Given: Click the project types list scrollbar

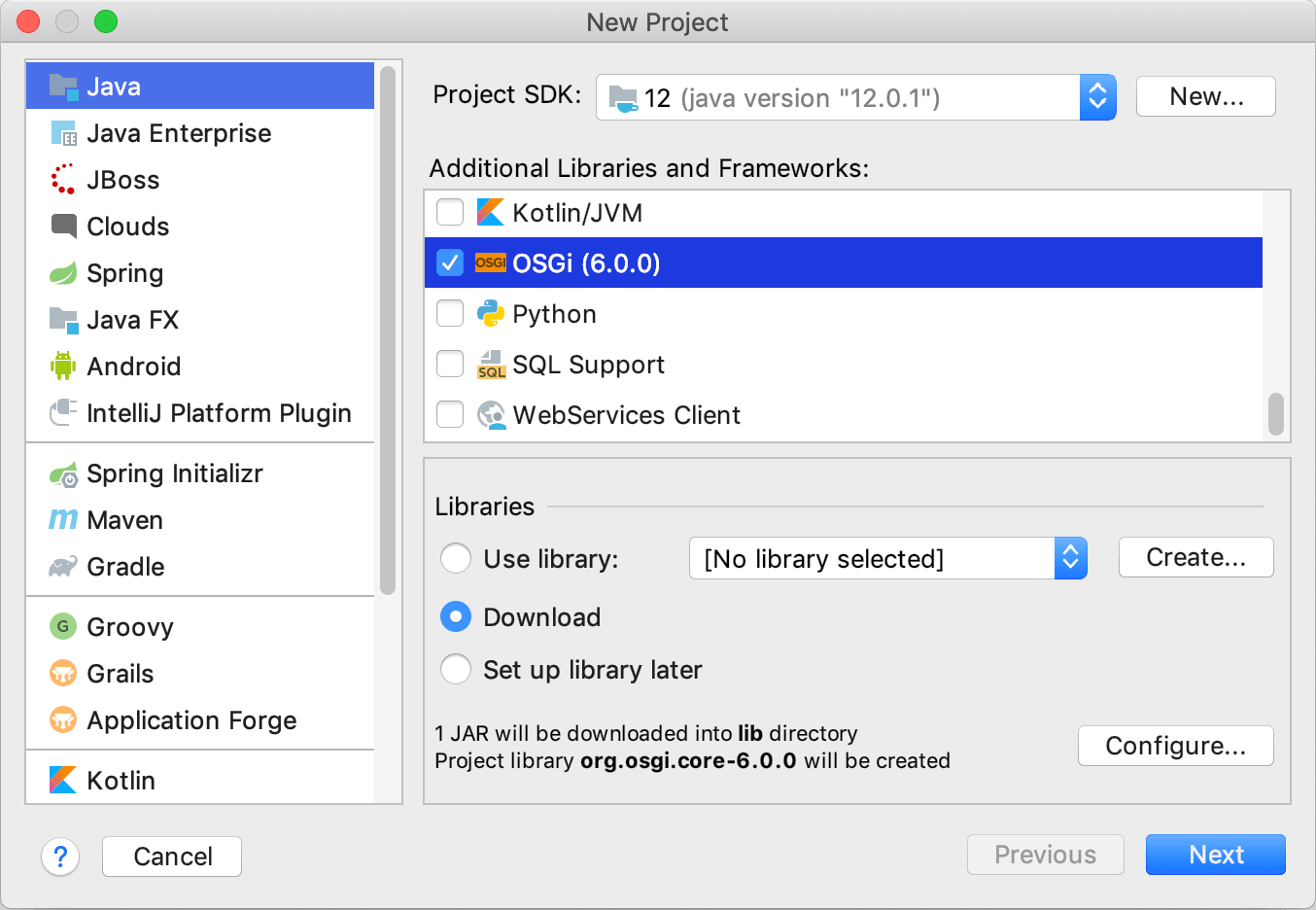Looking at the screenshot, I should (x=388, y=331).
